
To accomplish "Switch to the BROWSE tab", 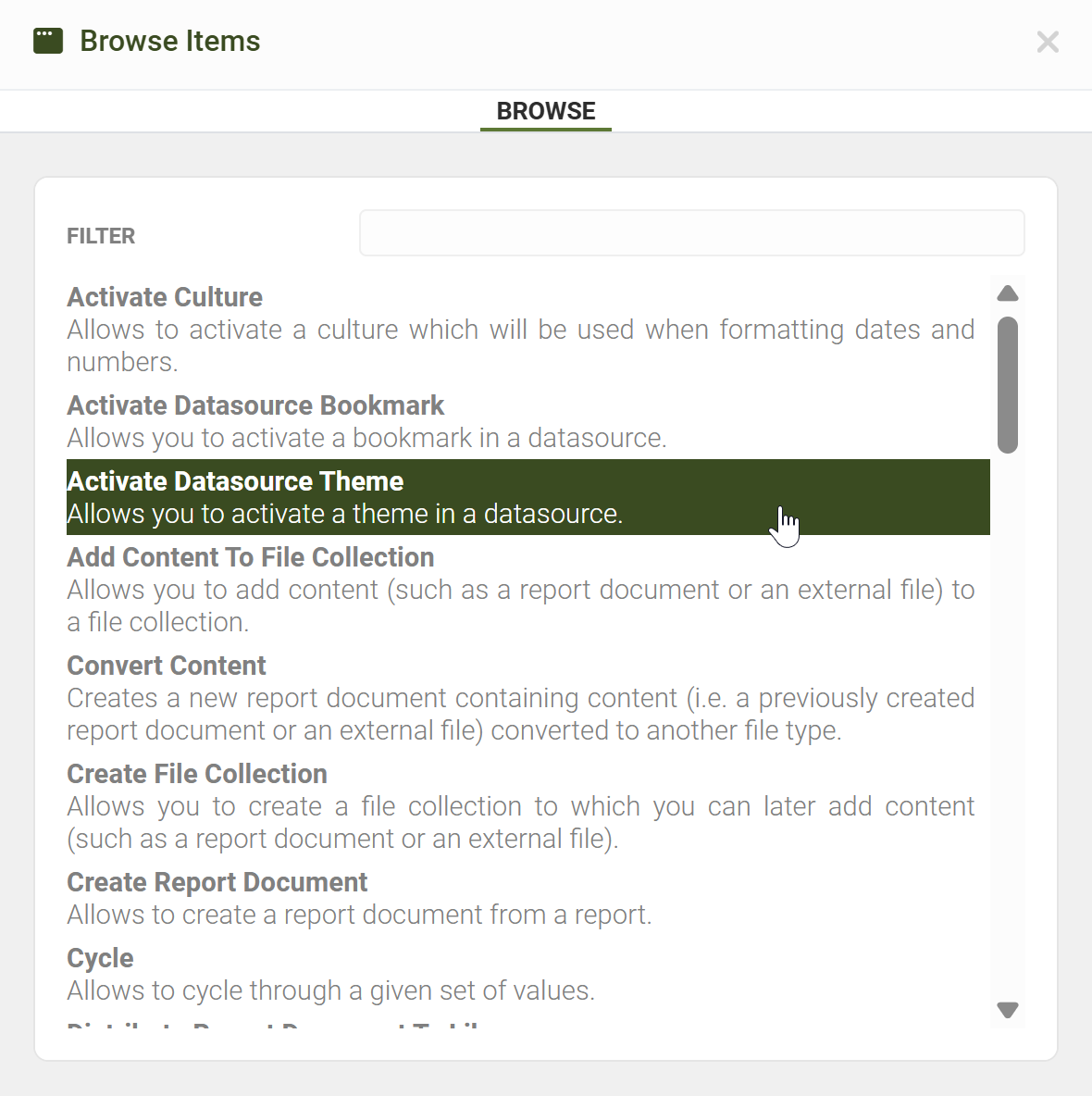I will 546,111.
